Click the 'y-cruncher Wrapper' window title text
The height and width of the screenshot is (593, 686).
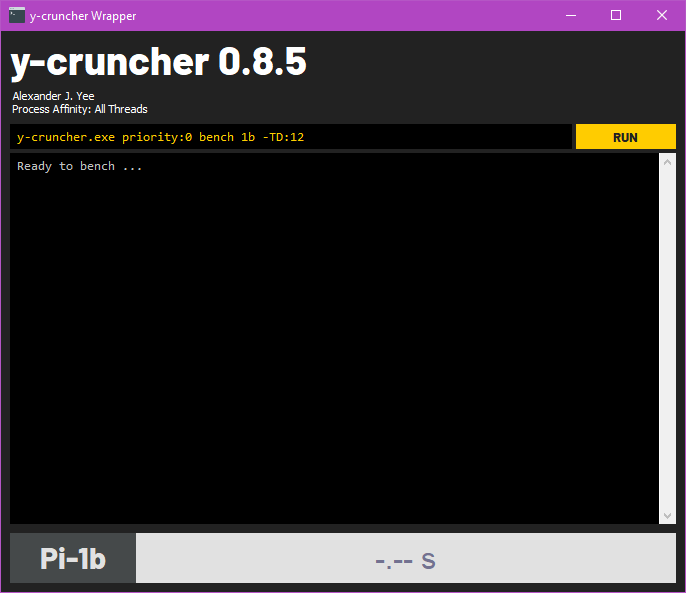tap(83, 16)
